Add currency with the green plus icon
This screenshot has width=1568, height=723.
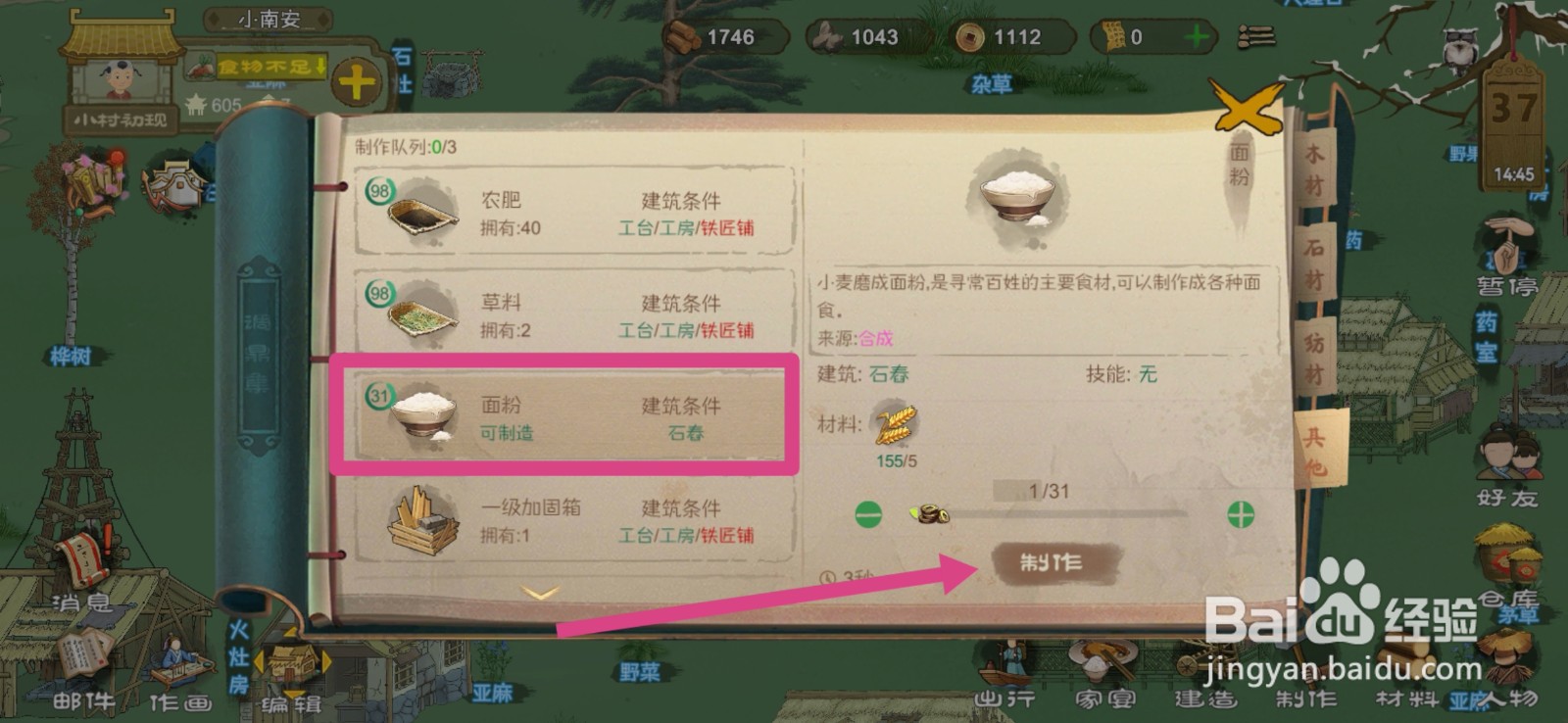click(1196, 37)
